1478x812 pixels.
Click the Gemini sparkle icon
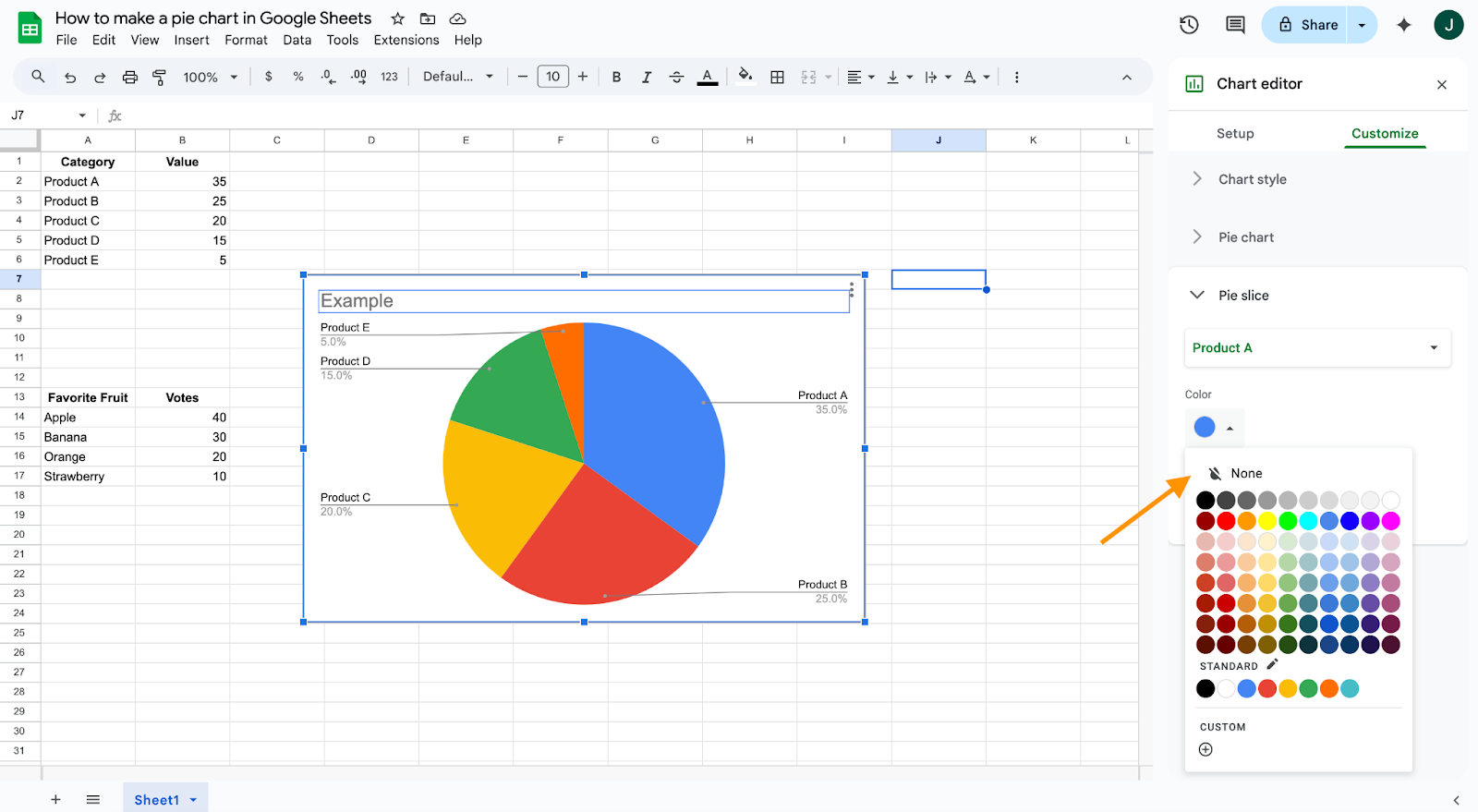(1404, 25)
